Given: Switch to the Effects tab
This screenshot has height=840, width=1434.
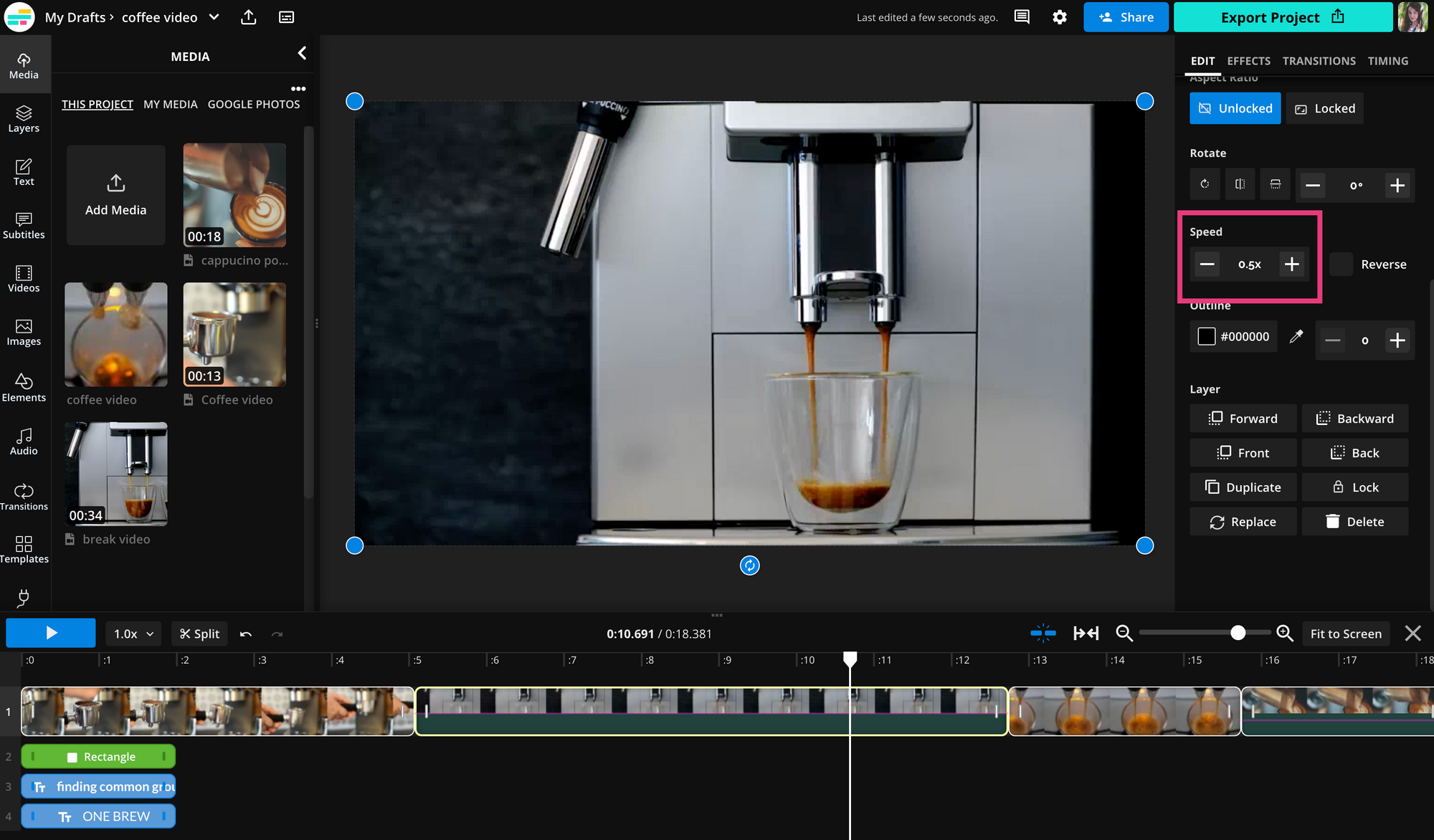Looking at the screenshot, I should pos(1248,61).
